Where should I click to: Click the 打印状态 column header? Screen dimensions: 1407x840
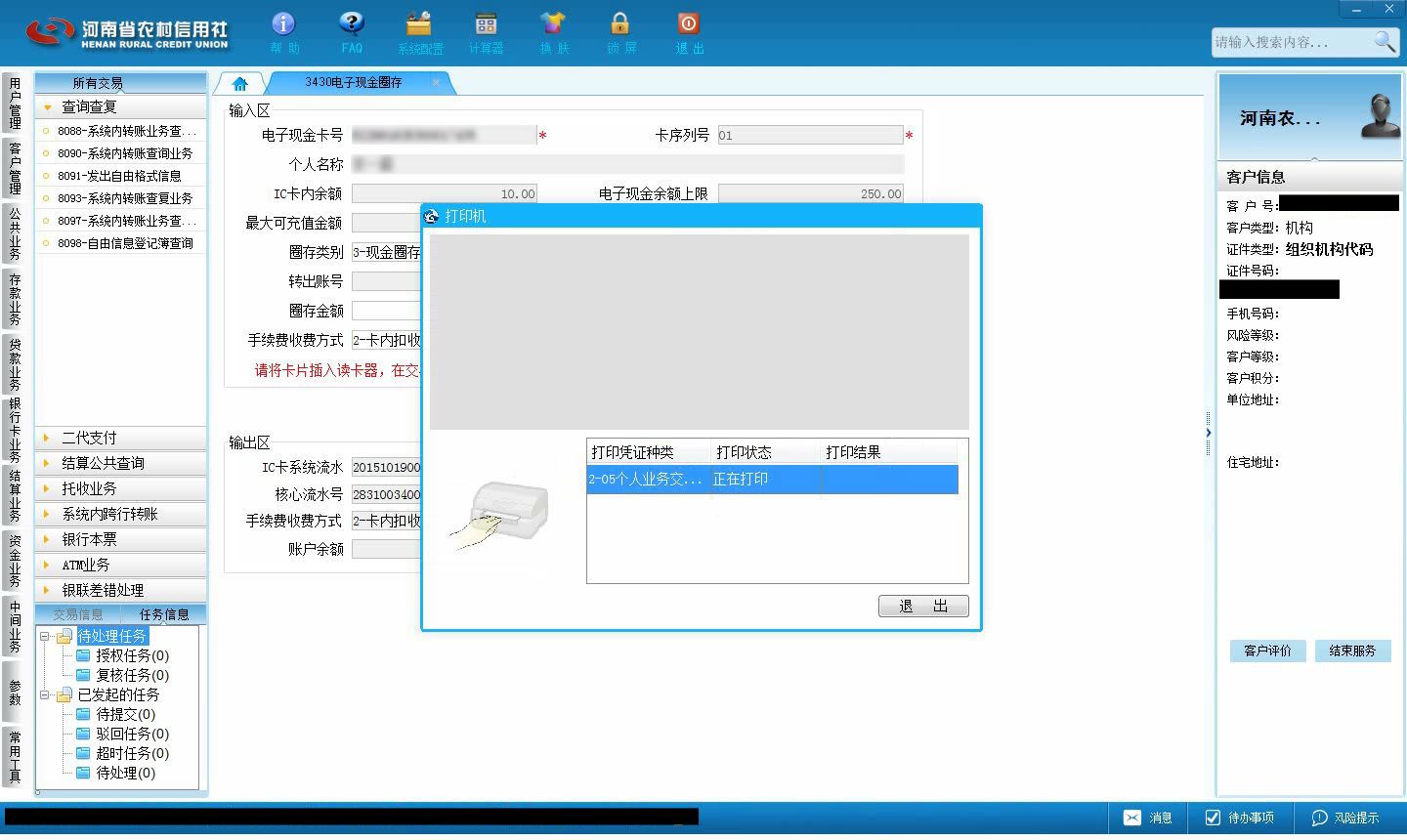tap(766, 452)
